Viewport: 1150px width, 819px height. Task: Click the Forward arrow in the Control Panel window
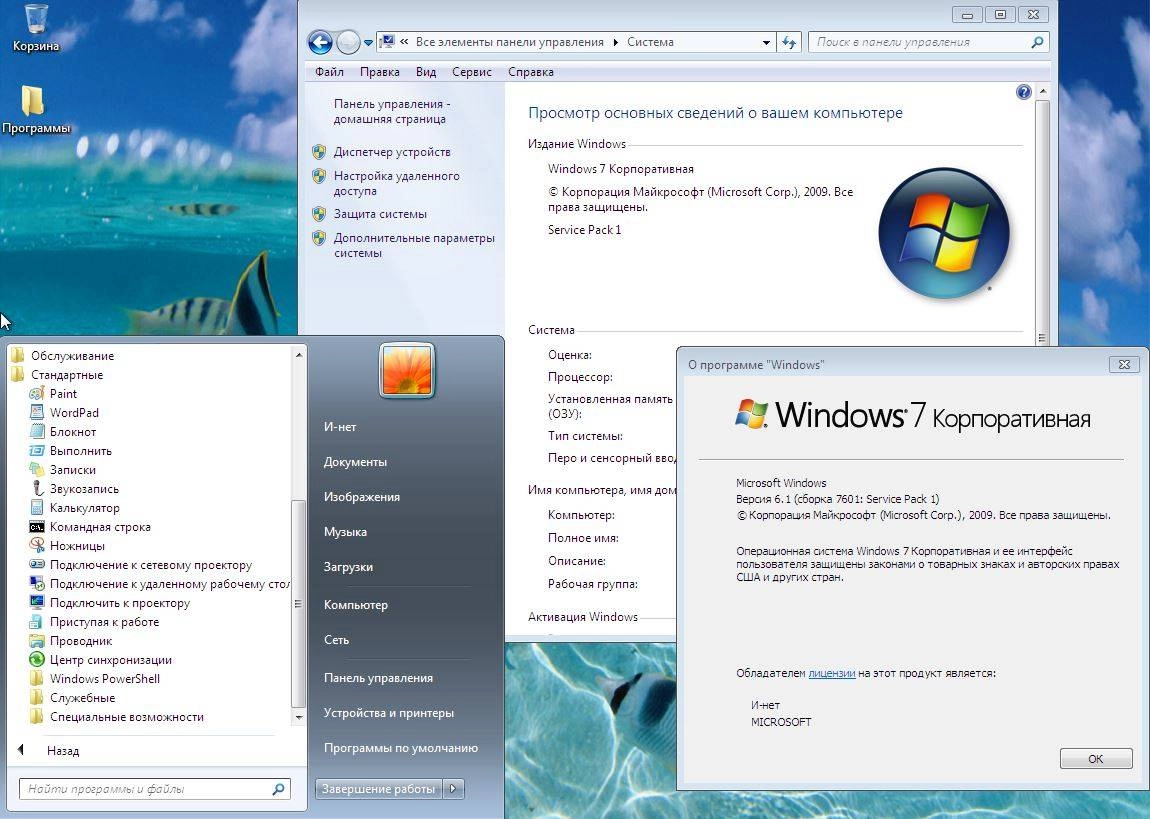point(348,43)
